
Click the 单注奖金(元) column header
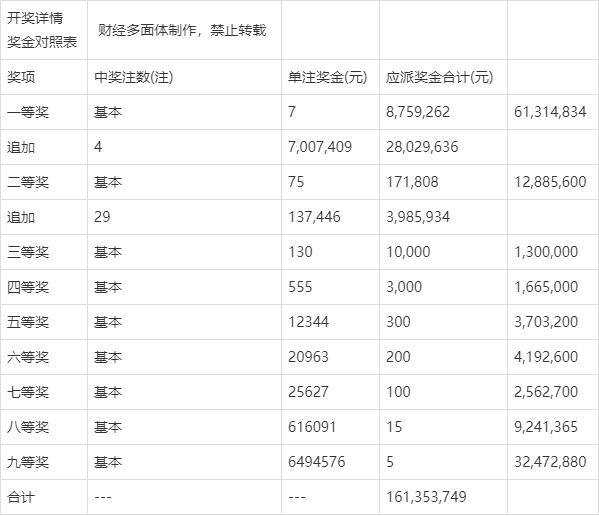click(327, 77)
